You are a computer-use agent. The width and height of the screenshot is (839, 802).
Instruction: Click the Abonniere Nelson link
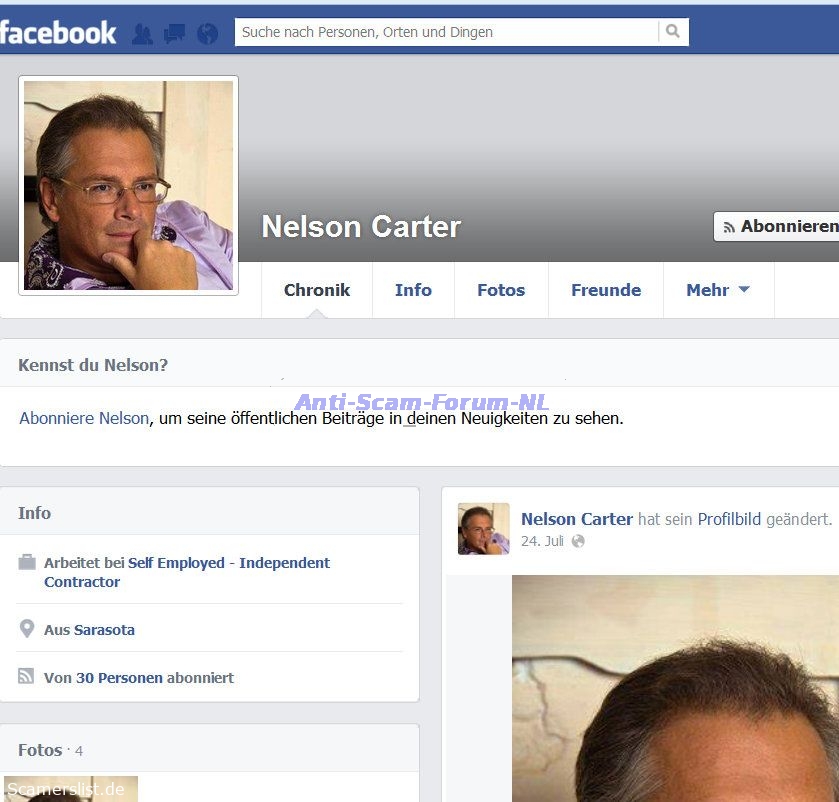click(x=84, y=418)
